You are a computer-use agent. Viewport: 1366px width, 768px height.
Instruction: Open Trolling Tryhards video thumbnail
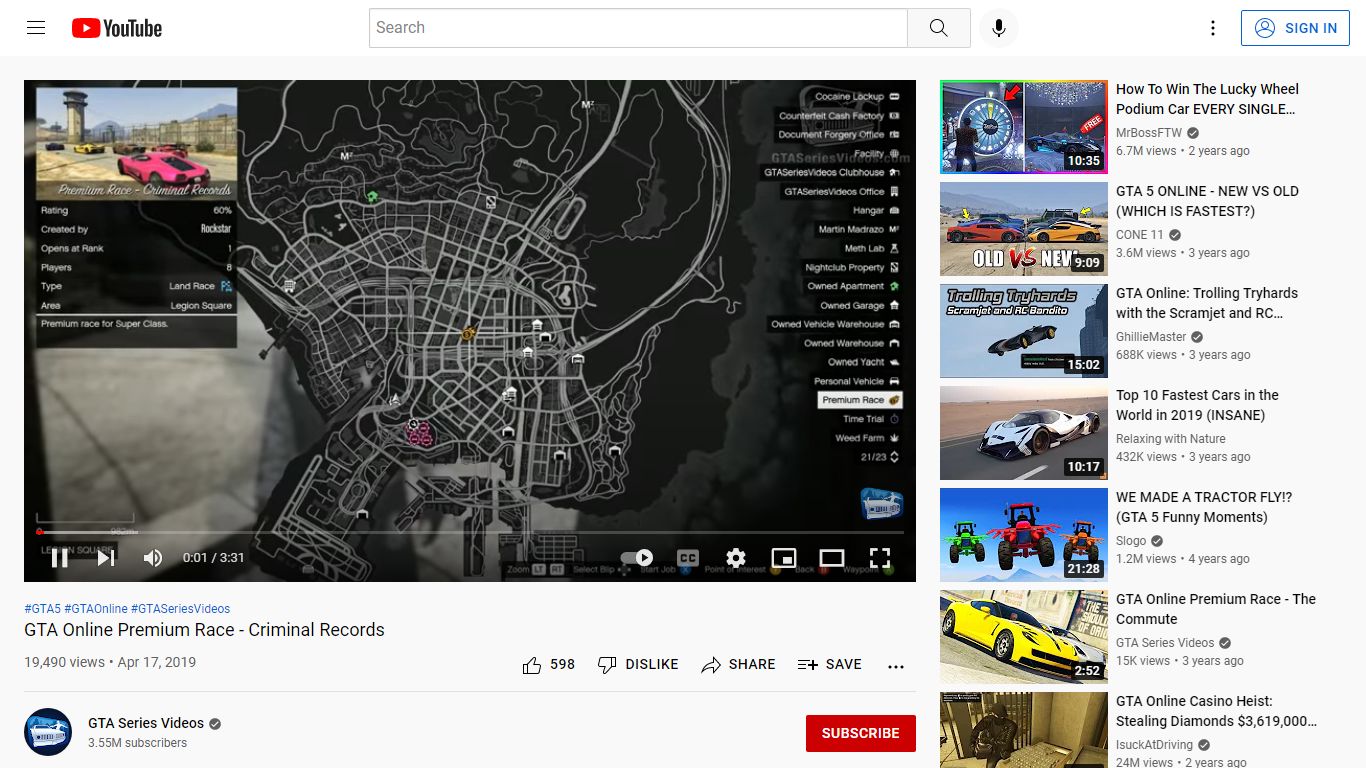(1024, 331)
